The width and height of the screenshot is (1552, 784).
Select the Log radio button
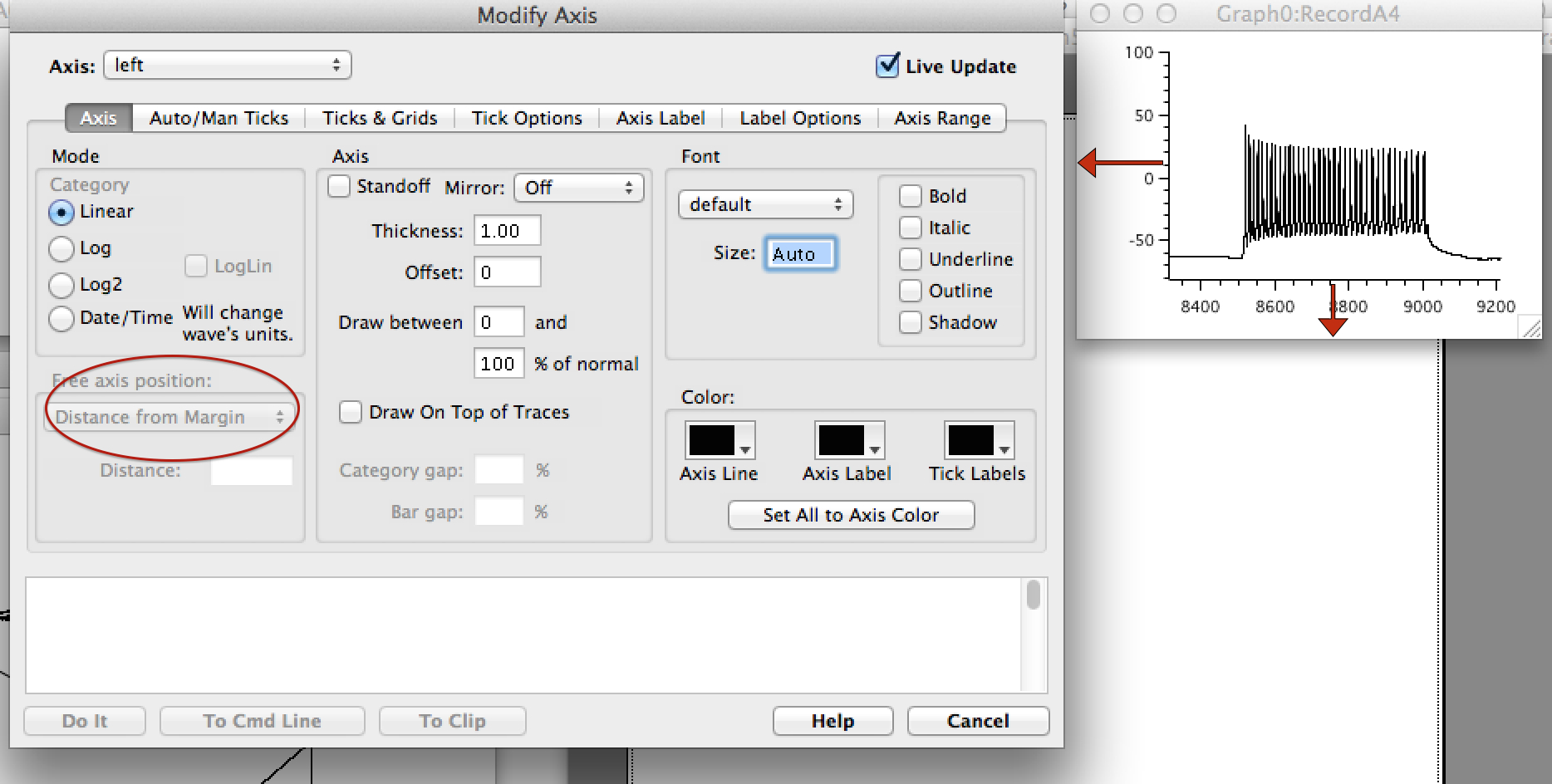pyautogui.click(x=61, y=248)
